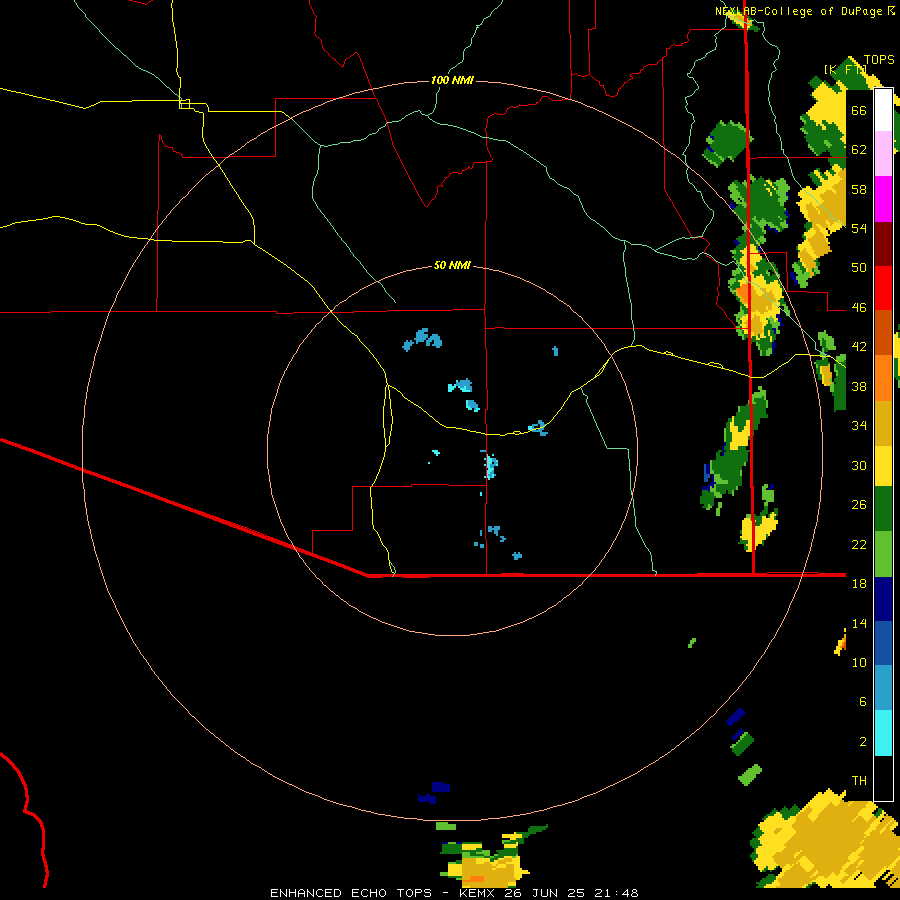Image resolution: width=900 pixels, height=900 pixels.
Task: Select the white swatch in the legend
Action: [883, 110]
